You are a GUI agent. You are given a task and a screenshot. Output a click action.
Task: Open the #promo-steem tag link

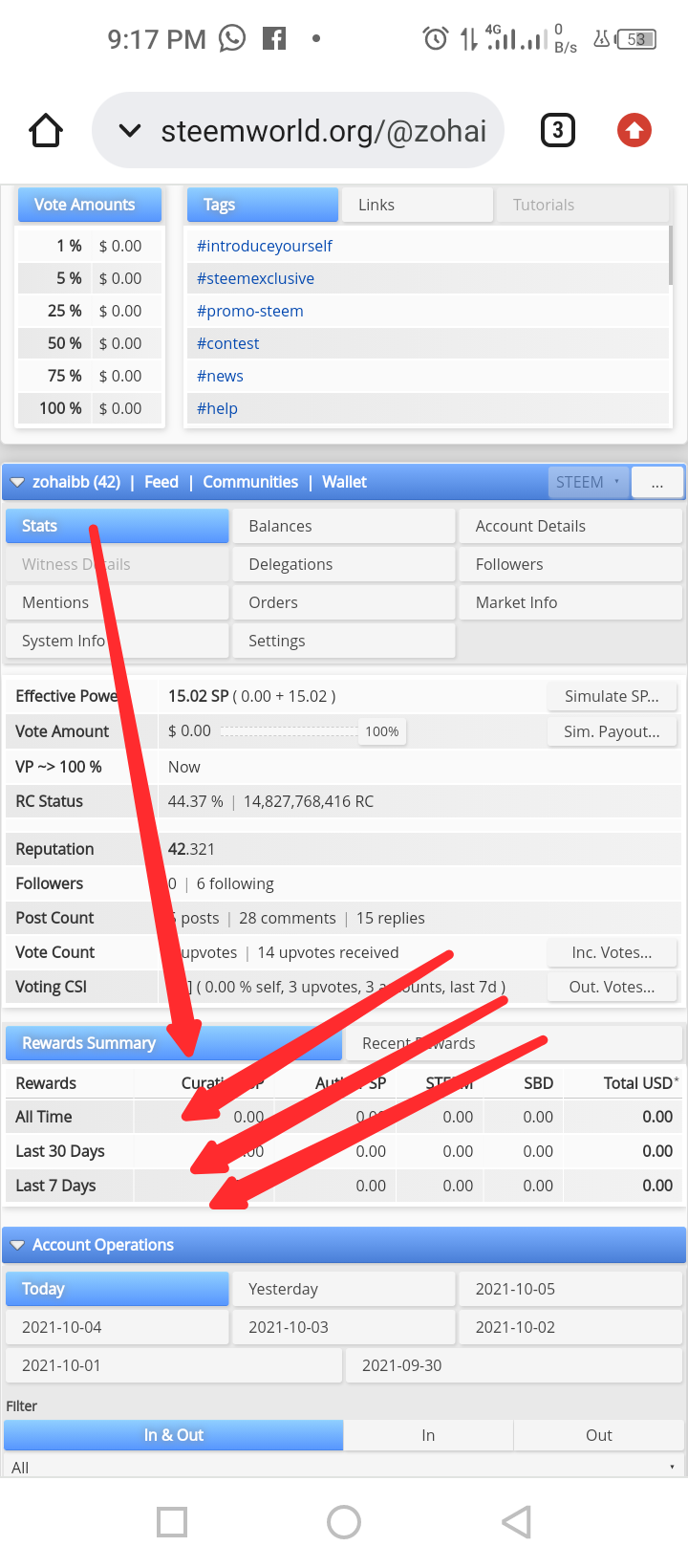coord(250,311)
